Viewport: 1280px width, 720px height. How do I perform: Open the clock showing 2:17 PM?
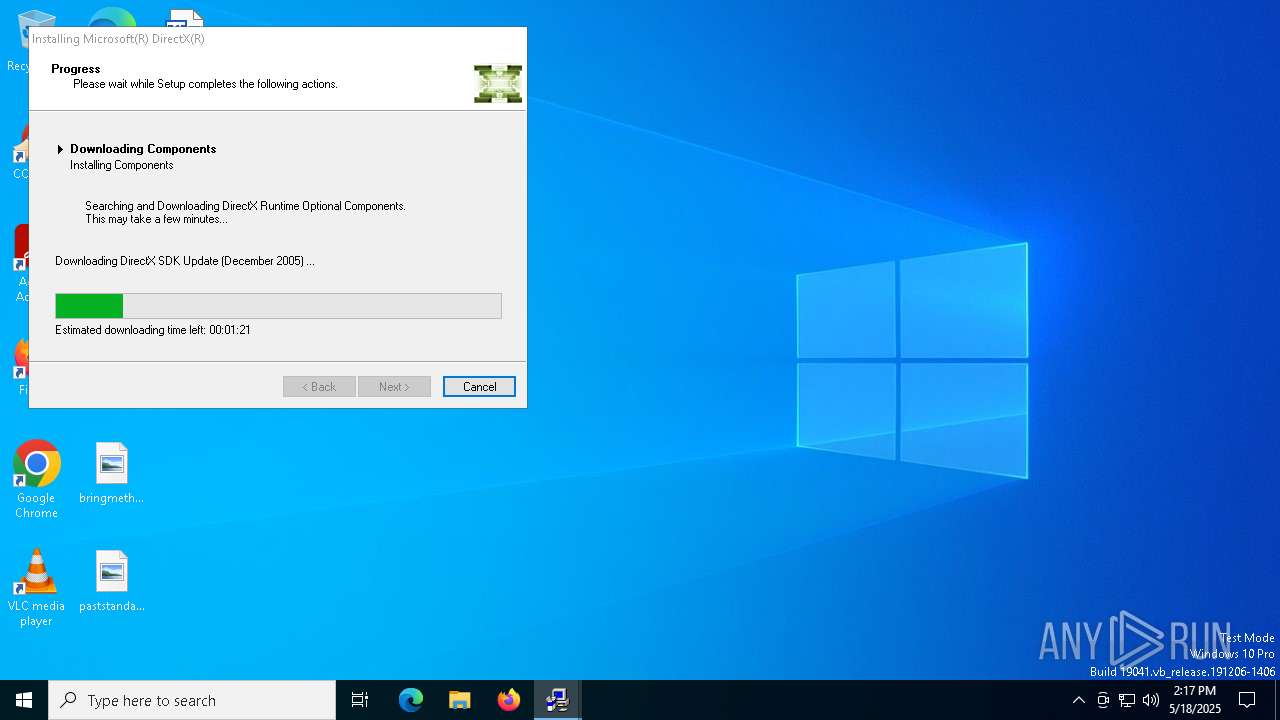(x=1195, y=700)
